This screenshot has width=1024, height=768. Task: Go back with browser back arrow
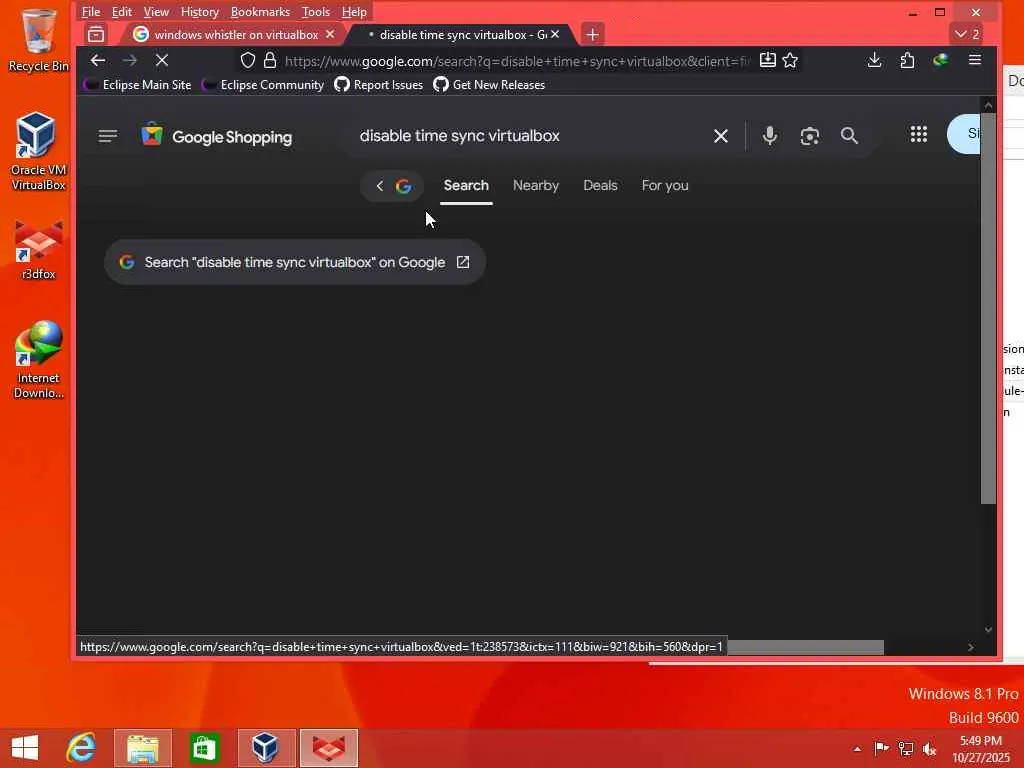point(98,61)
